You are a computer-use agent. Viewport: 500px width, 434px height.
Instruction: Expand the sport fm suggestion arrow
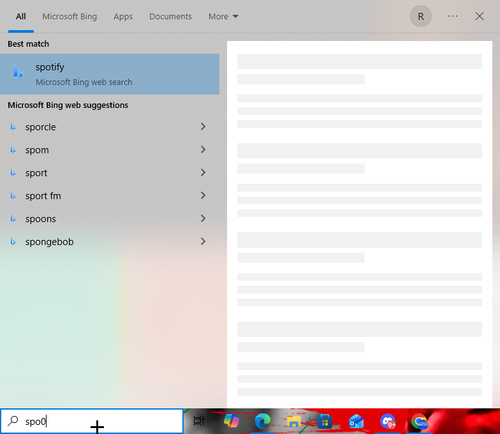pos(203,195)
